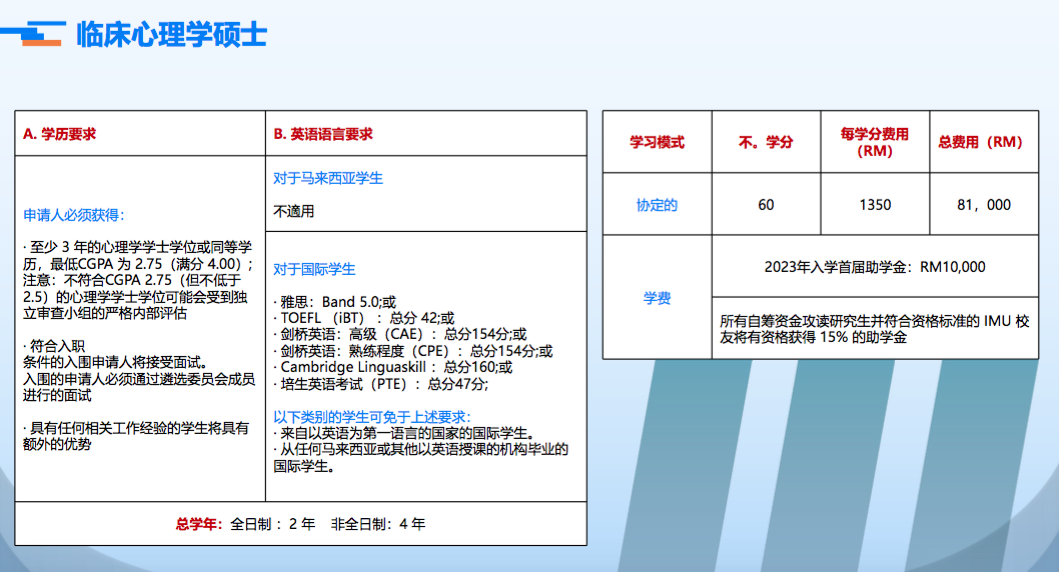Click the 总费用 (RM) column header
1059x572 pixels.
coord(980,142)
